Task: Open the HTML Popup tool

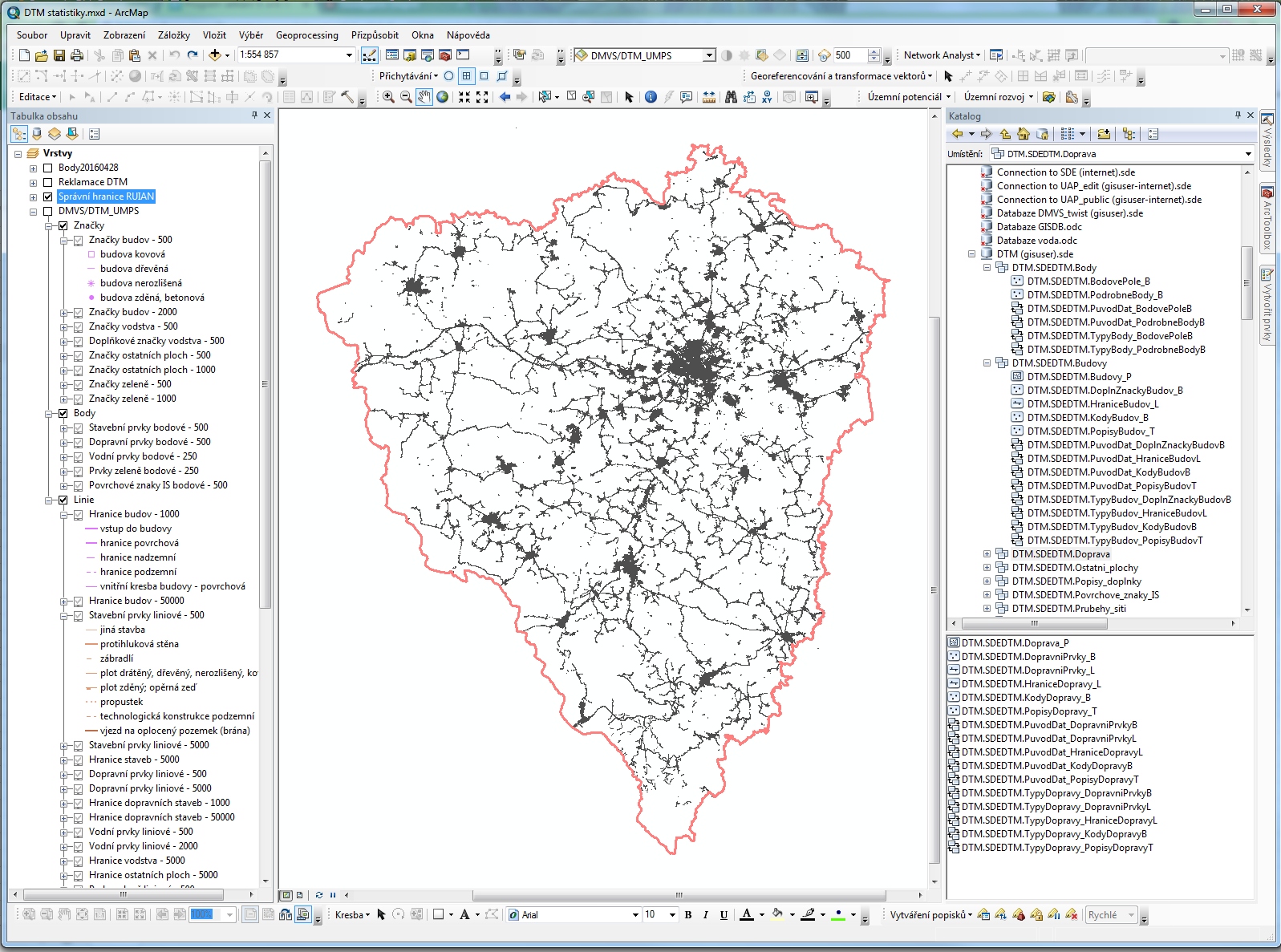Action: pyautogui.click(x=687, y=97)
